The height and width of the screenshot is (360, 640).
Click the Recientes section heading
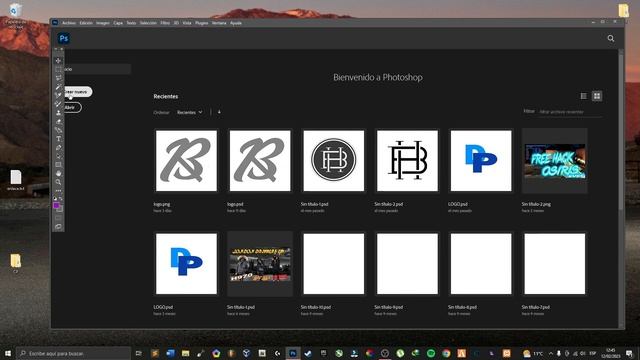tap(166, 96)
